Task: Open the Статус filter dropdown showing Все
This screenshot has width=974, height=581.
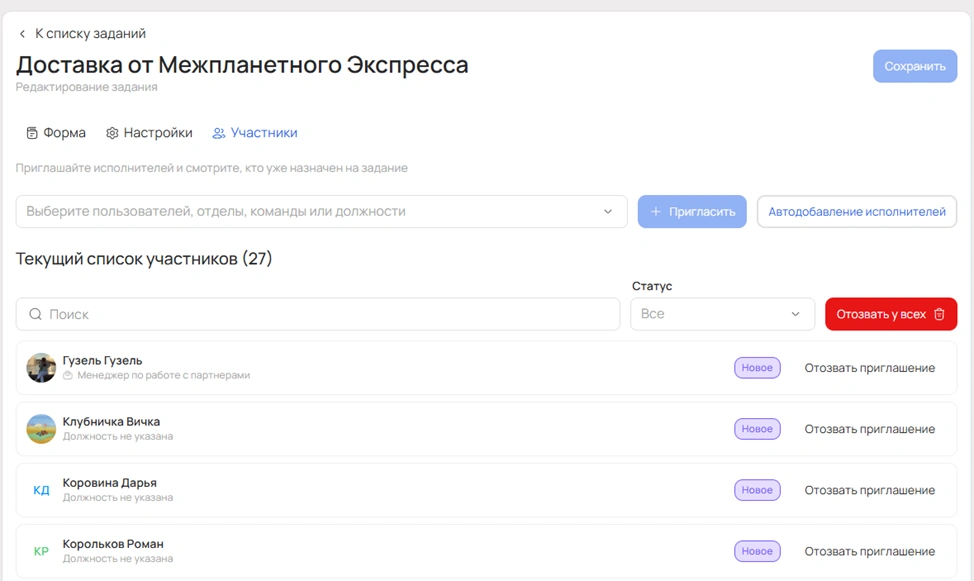Action: coord(722,314)
